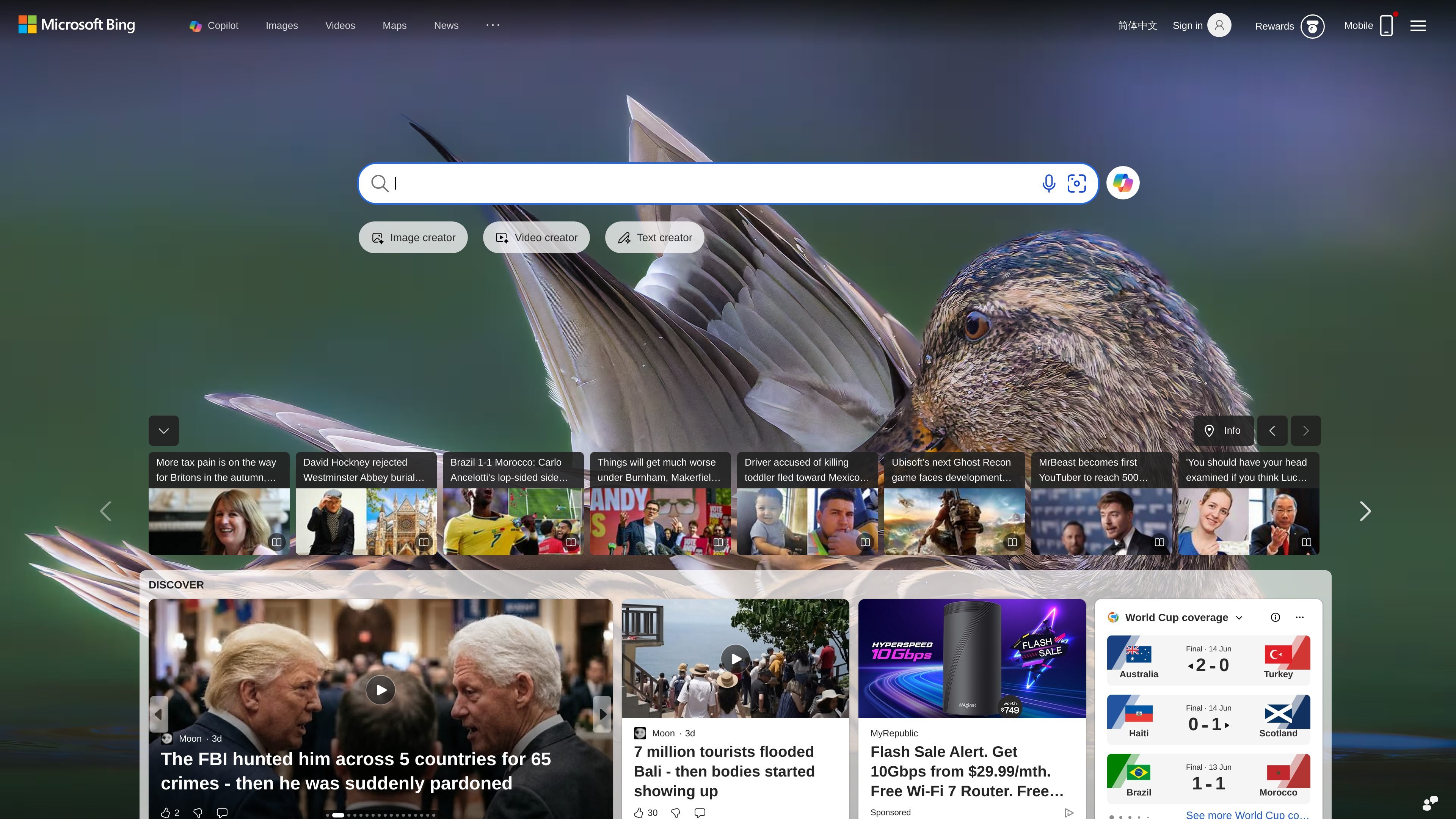Open the Ubisoft Ghost Recon story

955,503
